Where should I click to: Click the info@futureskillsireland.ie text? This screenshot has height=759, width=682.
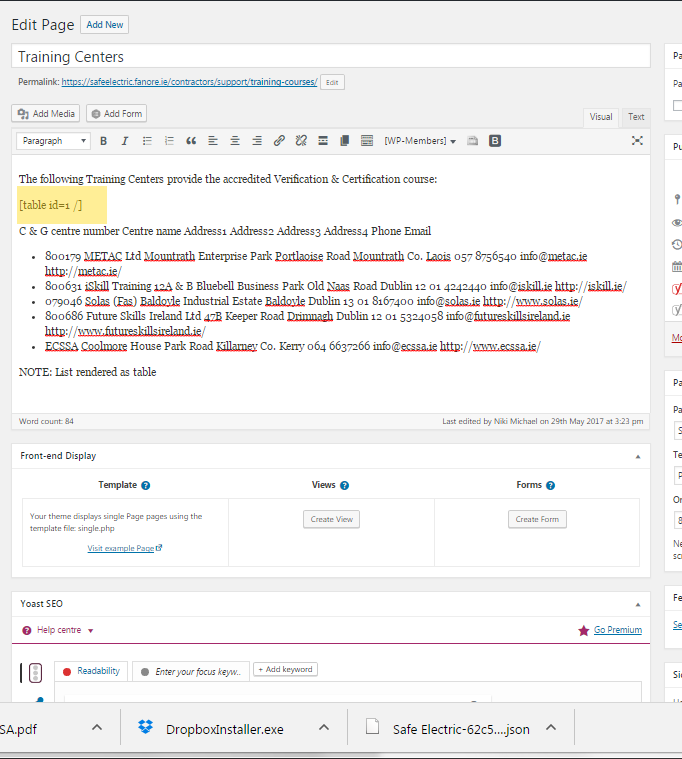508,316
